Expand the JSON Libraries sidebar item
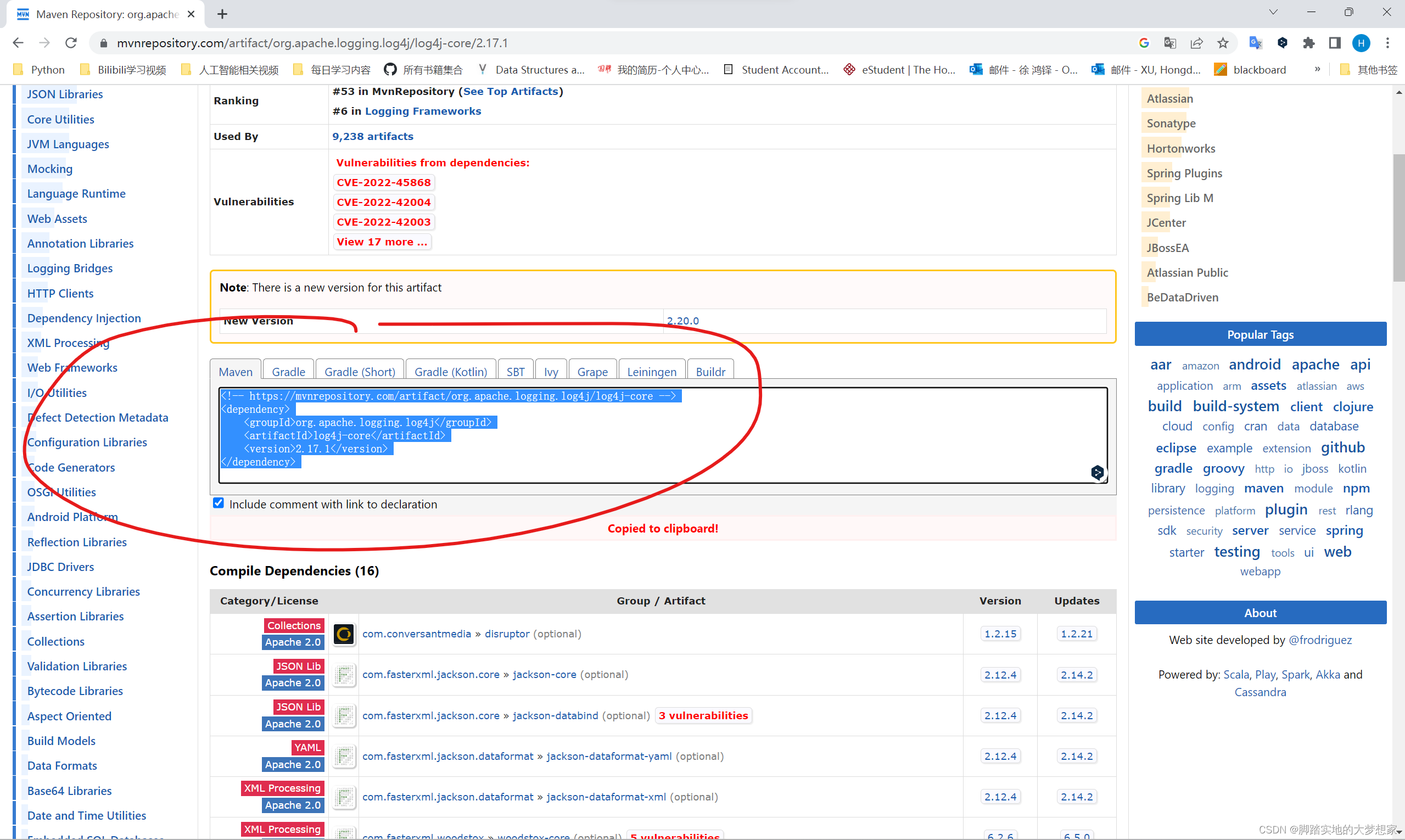This screenshot has width=1405, height=840. pos(65,93)
